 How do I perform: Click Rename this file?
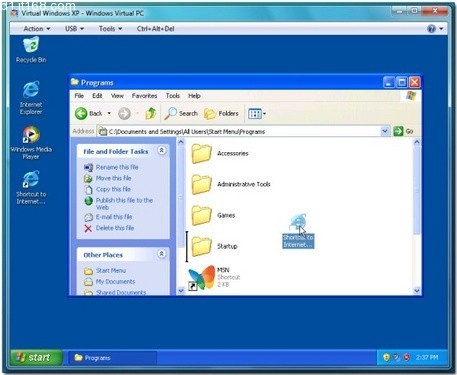[x=117, y=167]
